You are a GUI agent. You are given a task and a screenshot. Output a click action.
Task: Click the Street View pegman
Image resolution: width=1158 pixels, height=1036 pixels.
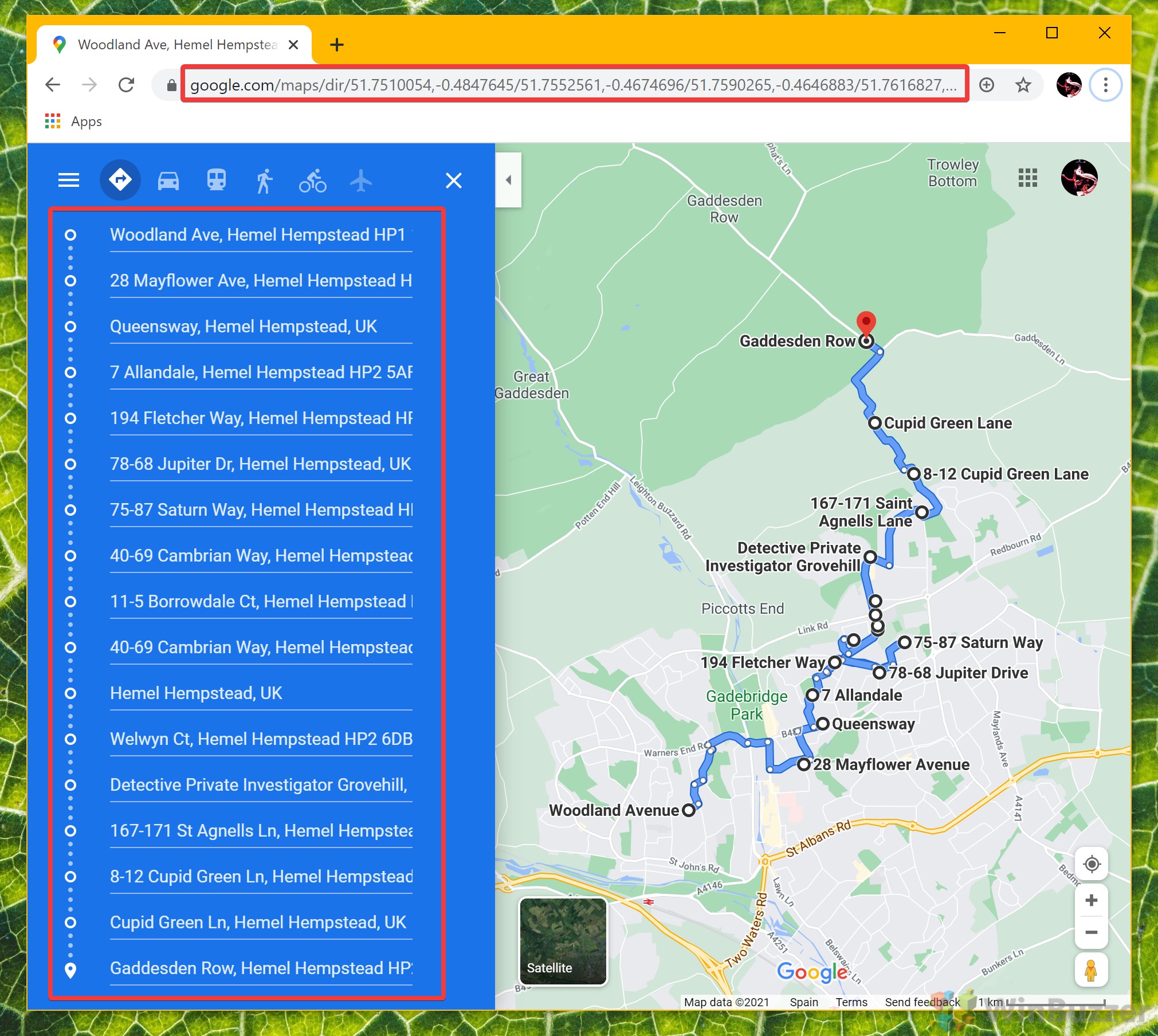(x=1091, y=970)
